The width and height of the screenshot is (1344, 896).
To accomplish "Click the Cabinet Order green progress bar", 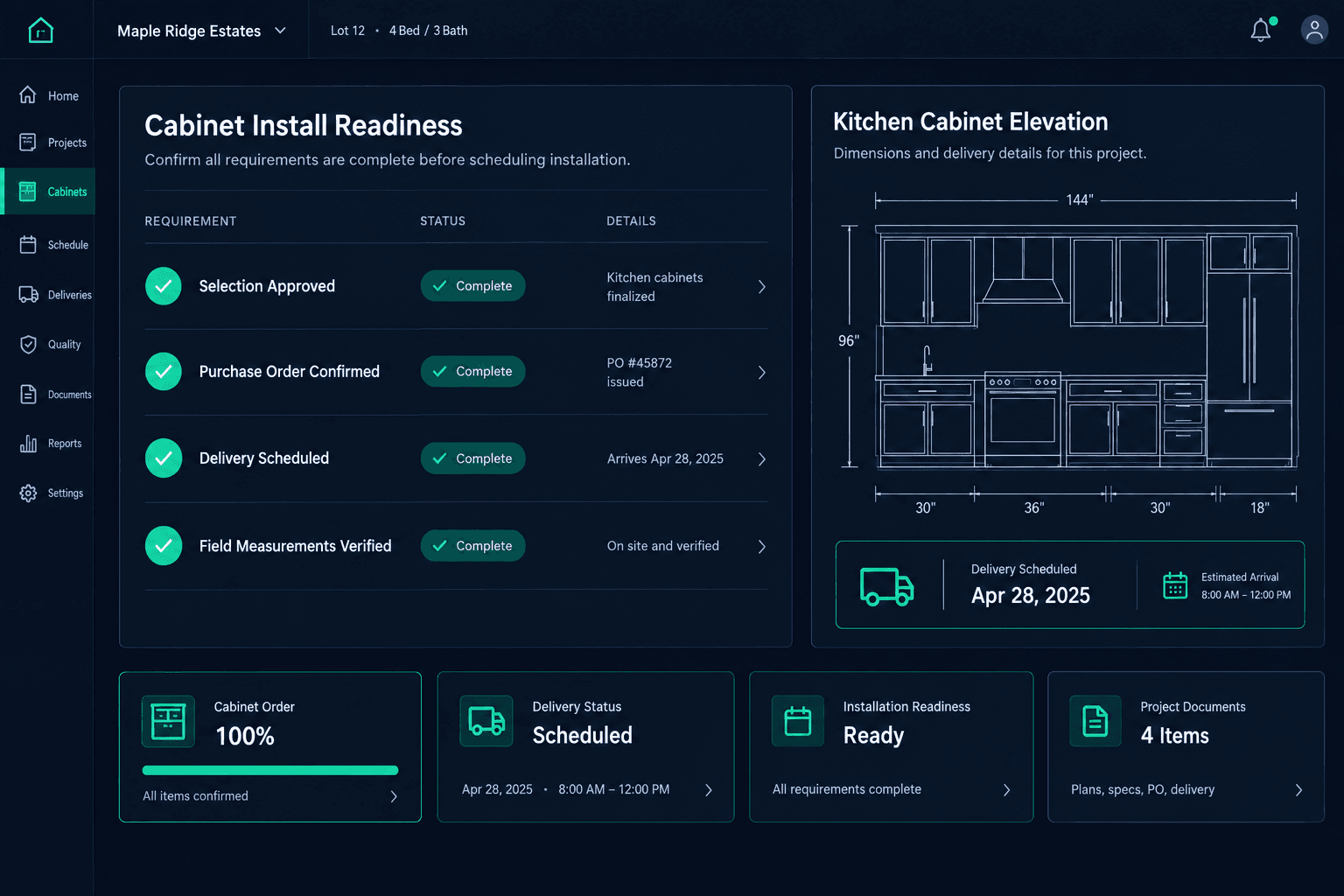I will (270, 770).
